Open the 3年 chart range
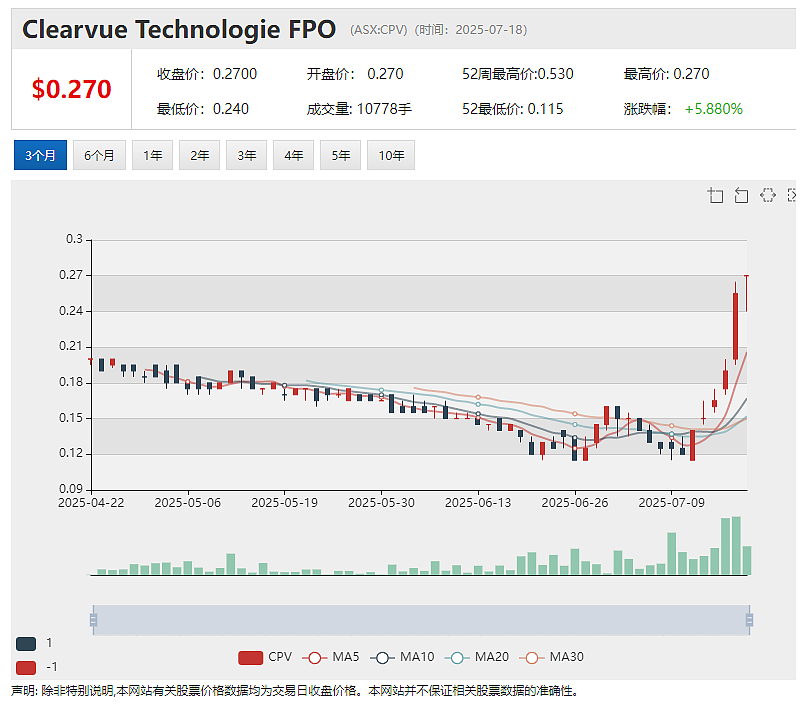Screen dimensions: 805x710 tap(246, 155)
